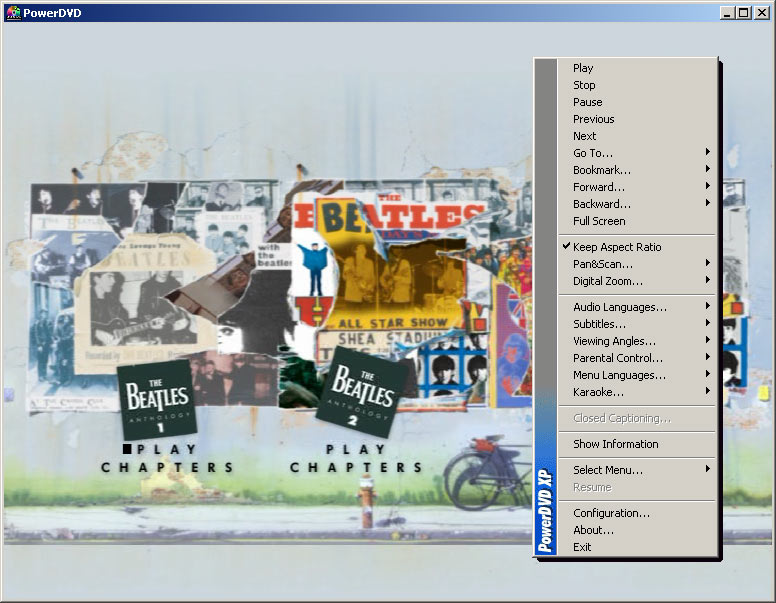This screenshot has width=776, height=603.
Task: Open the Go To submenu arrow
Action: click(x=708, y=152)
